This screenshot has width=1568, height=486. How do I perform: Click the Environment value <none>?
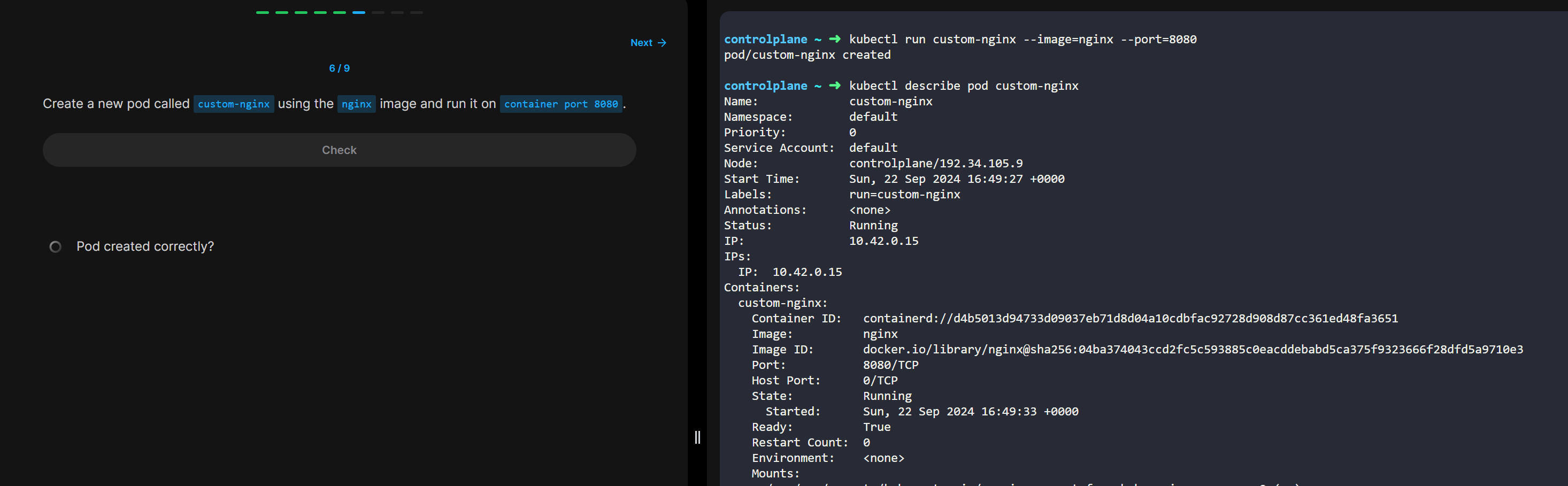[x=884, y=458]
